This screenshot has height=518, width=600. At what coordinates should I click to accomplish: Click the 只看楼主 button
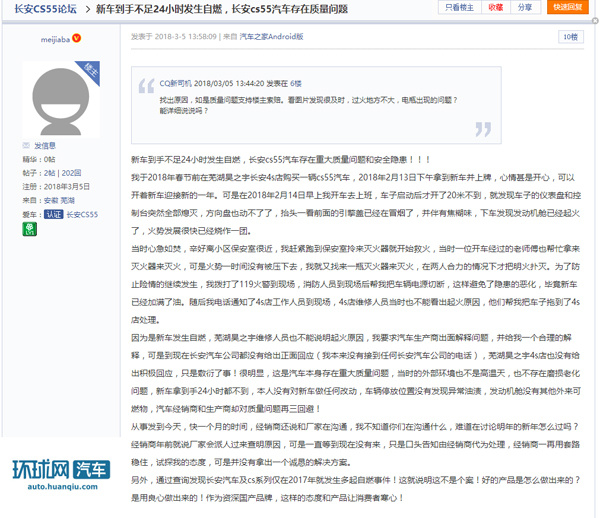(x=459, y=7)
